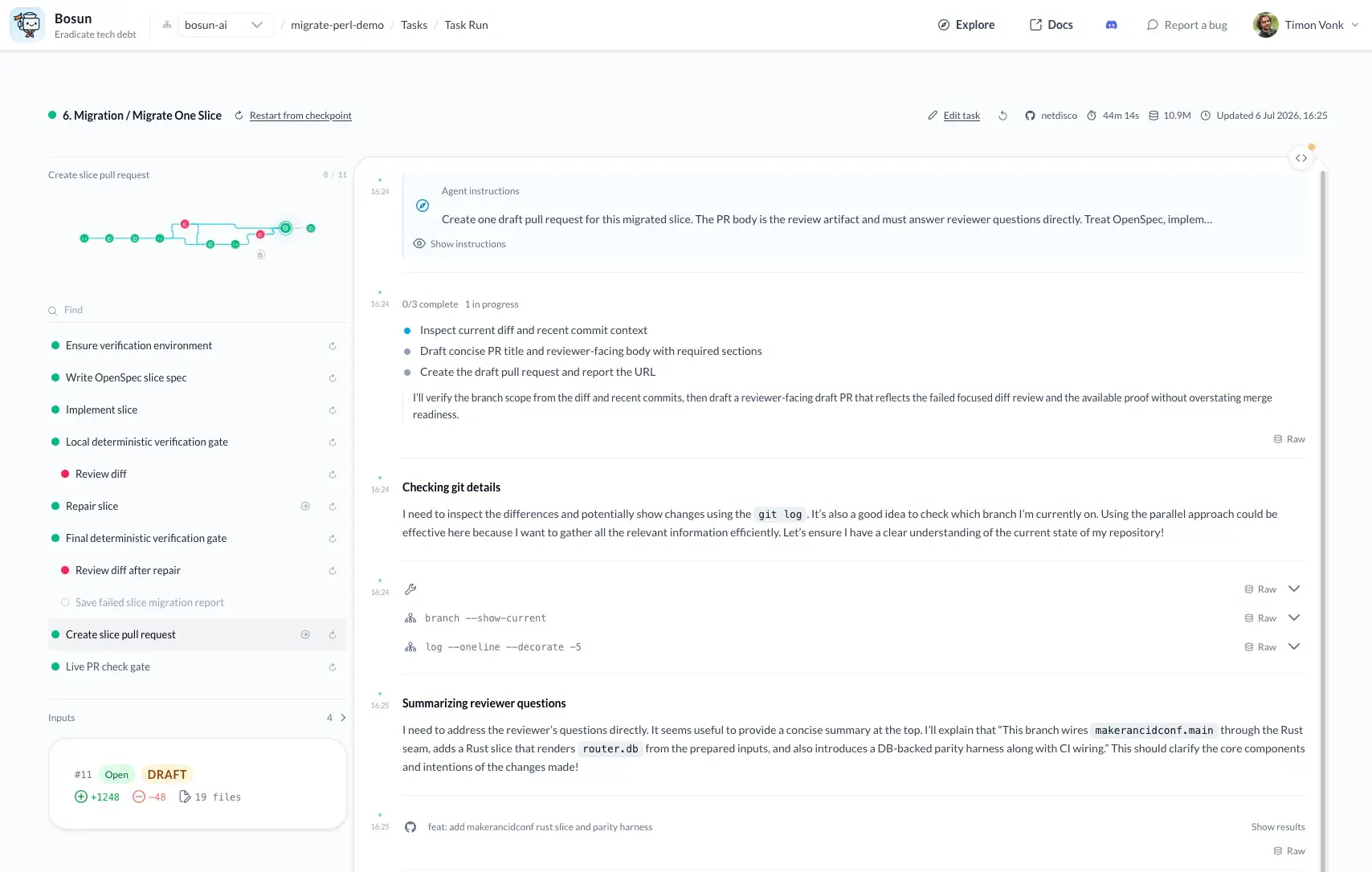Click the last node in workflow graph
Screen dimensions: 1372x872
(311, 228)
